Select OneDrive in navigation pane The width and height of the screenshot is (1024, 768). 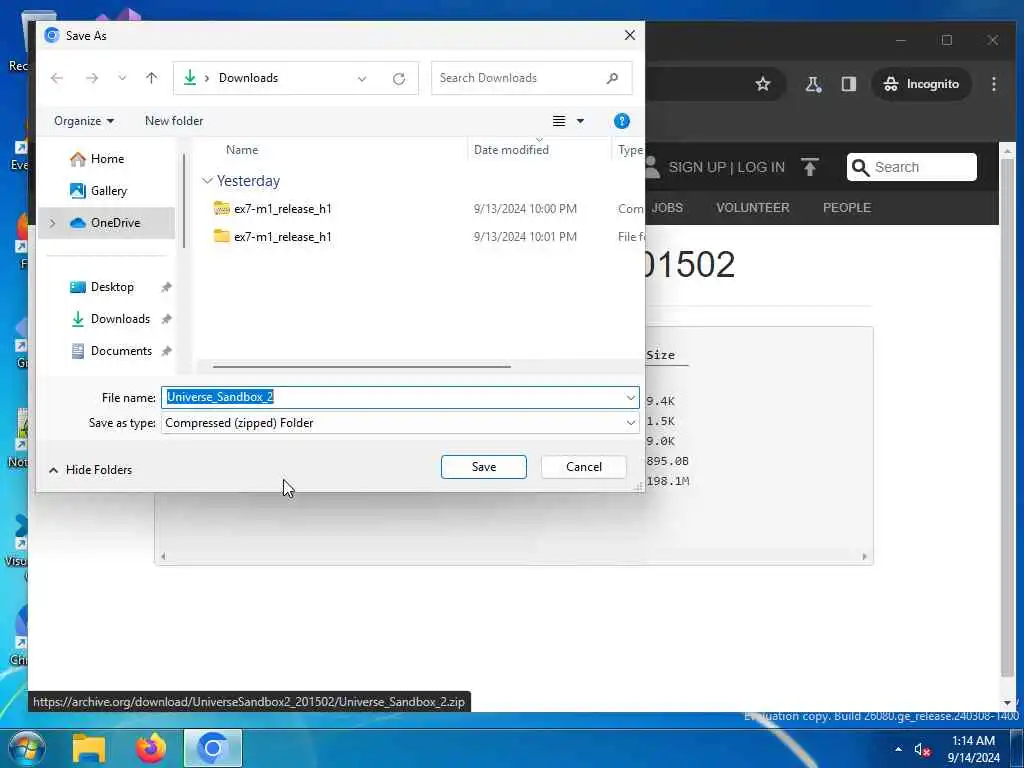106,223
